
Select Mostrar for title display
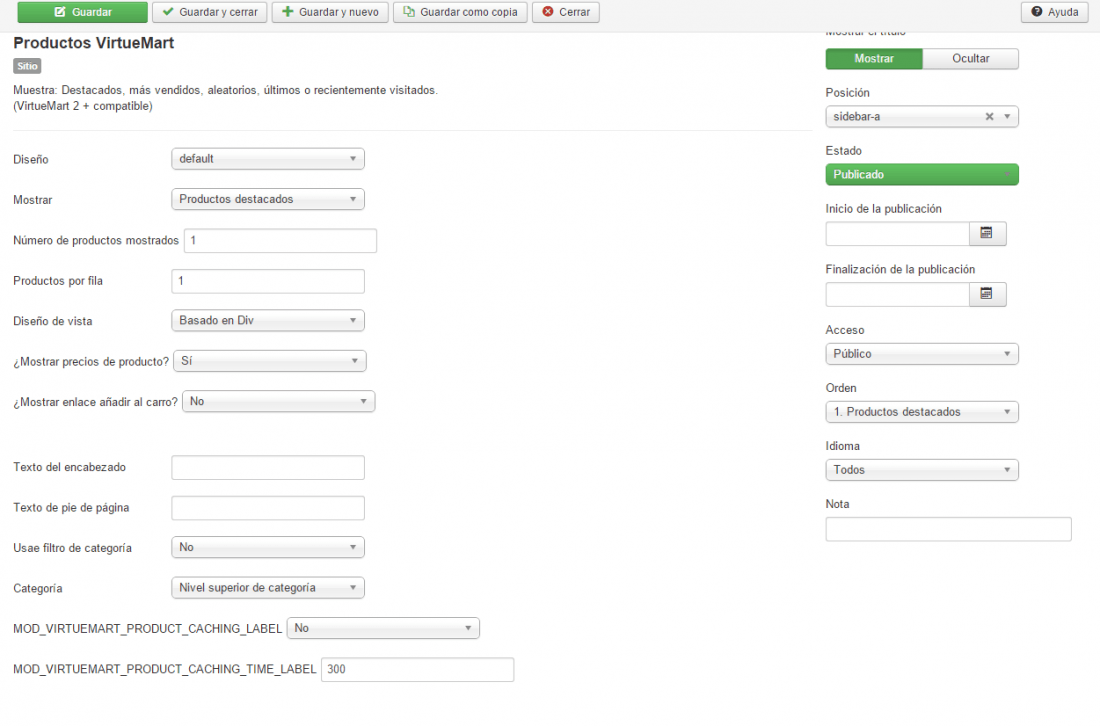pyautogui.click(x=874, y=59)
